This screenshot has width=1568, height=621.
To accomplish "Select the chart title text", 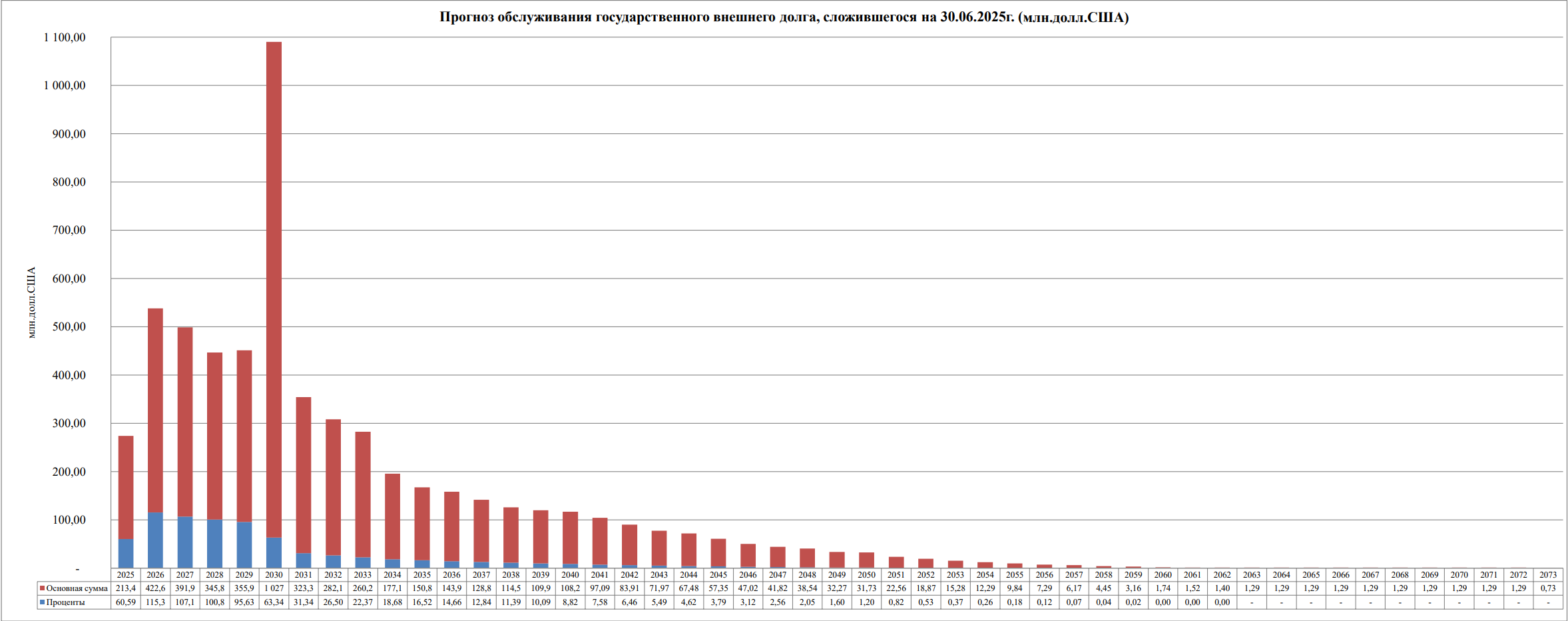I will pos(784,17).
